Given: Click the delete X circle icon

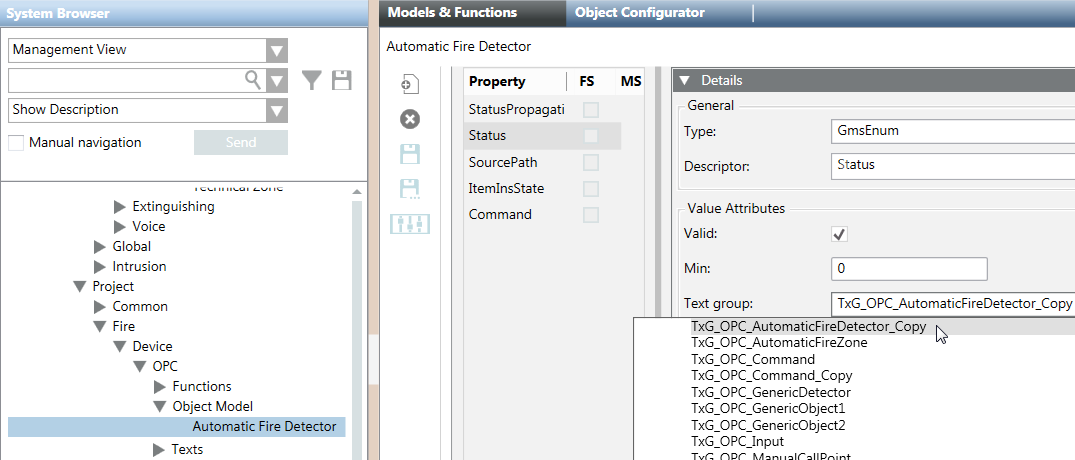Looking at the screenshot, I should (x=410, y=119).
